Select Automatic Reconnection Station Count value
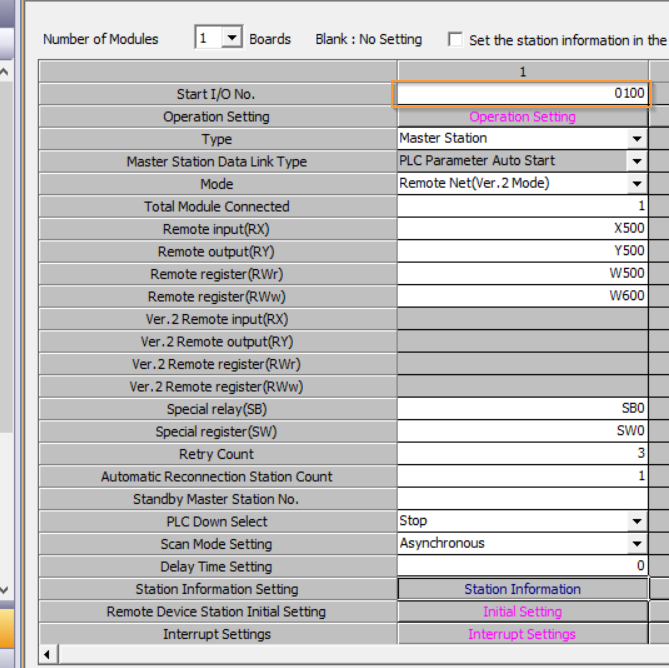 (522, 476)
